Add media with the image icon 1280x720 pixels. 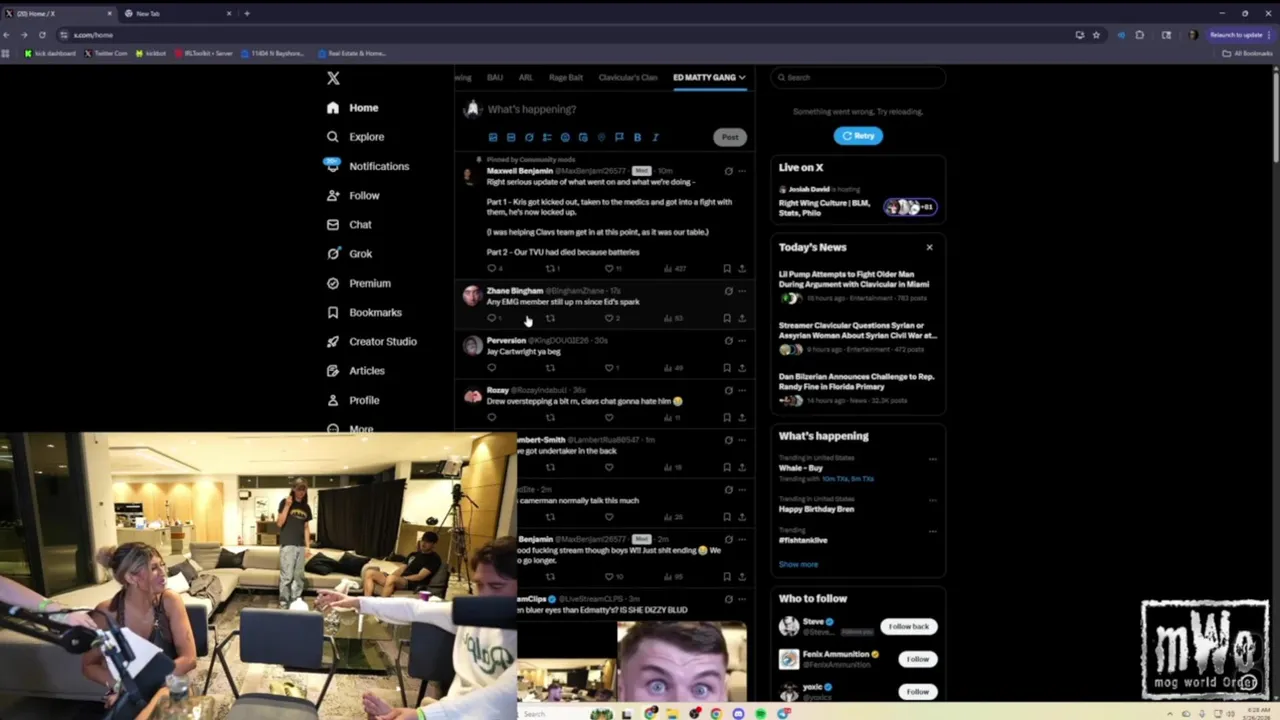pos(492,137)
